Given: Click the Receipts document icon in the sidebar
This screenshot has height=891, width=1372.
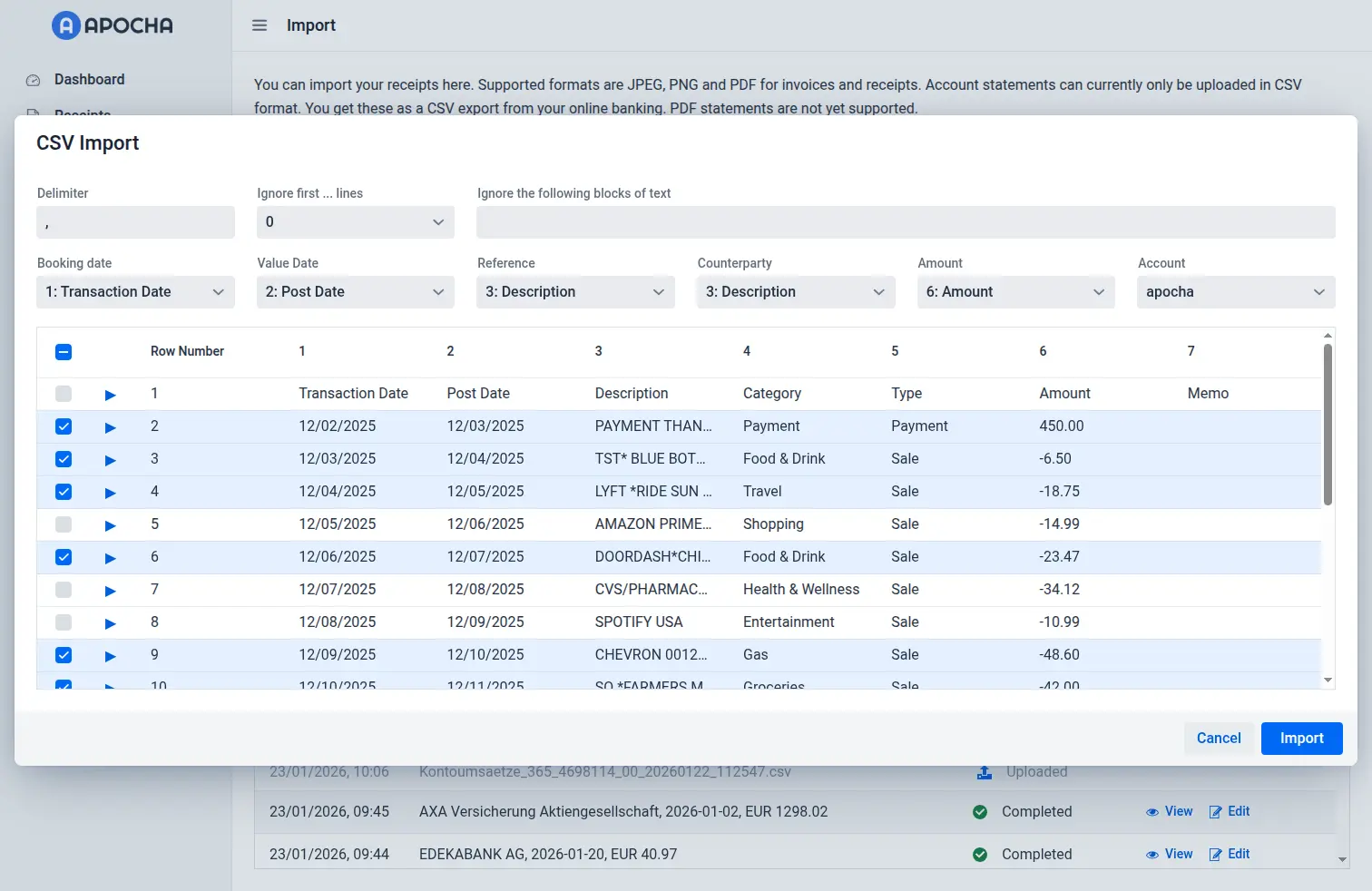Looking at the screenshot, I should pos(33,113).
